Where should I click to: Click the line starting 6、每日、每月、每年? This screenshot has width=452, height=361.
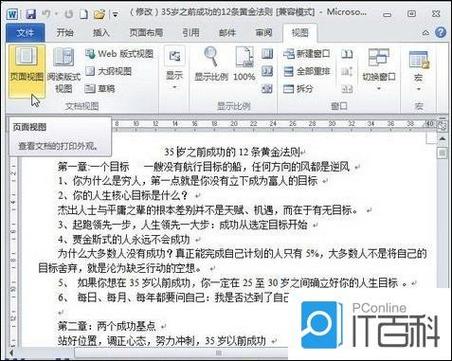[173, 297]
